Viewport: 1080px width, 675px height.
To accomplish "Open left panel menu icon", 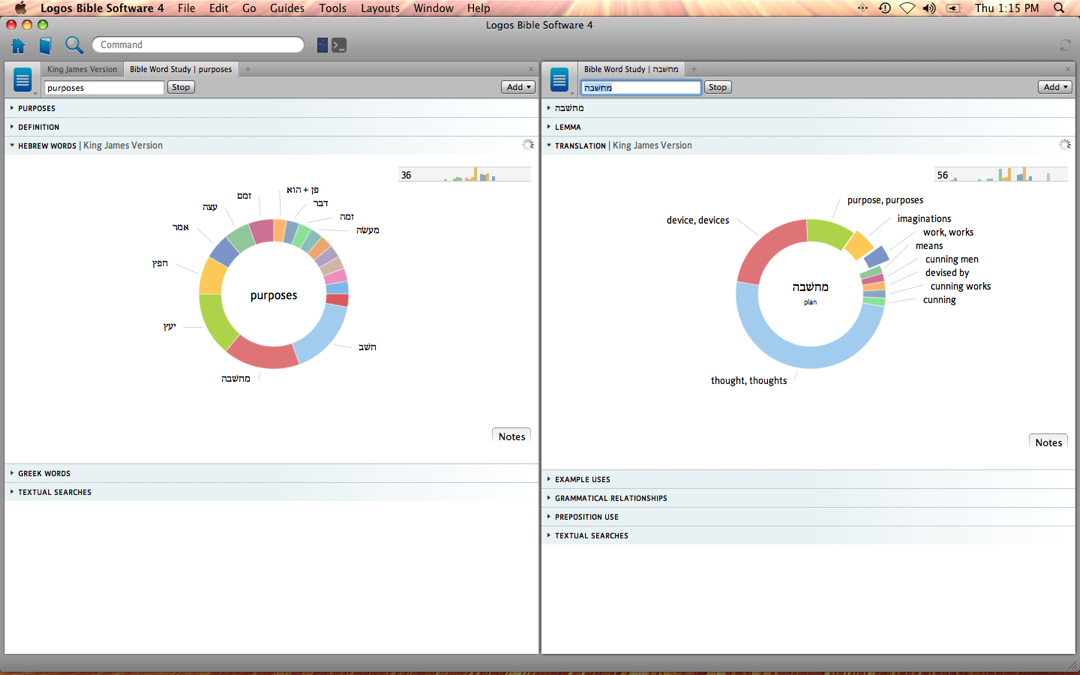I will 22,80.
